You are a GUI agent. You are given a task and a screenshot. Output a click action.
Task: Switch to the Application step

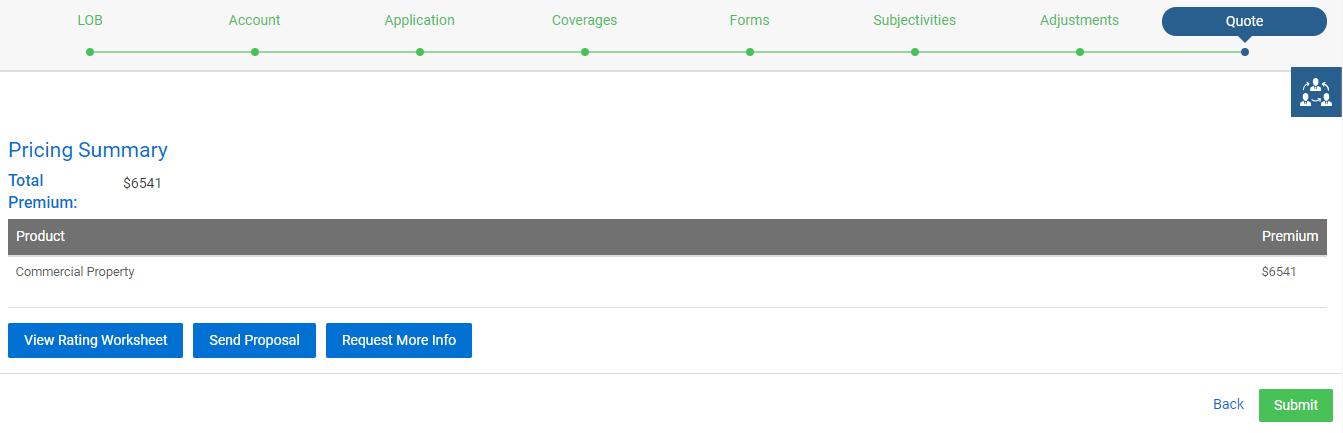pyautogui.click(x=419, y=20)
